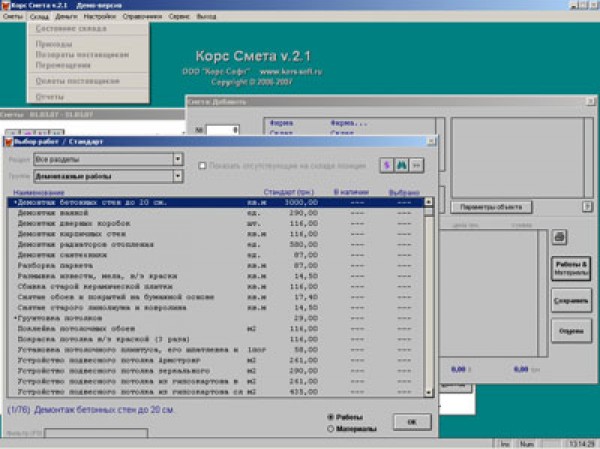Click the printer icon button
The height and width of the screenshot is (449, 600).
click(x=560, y=236)
